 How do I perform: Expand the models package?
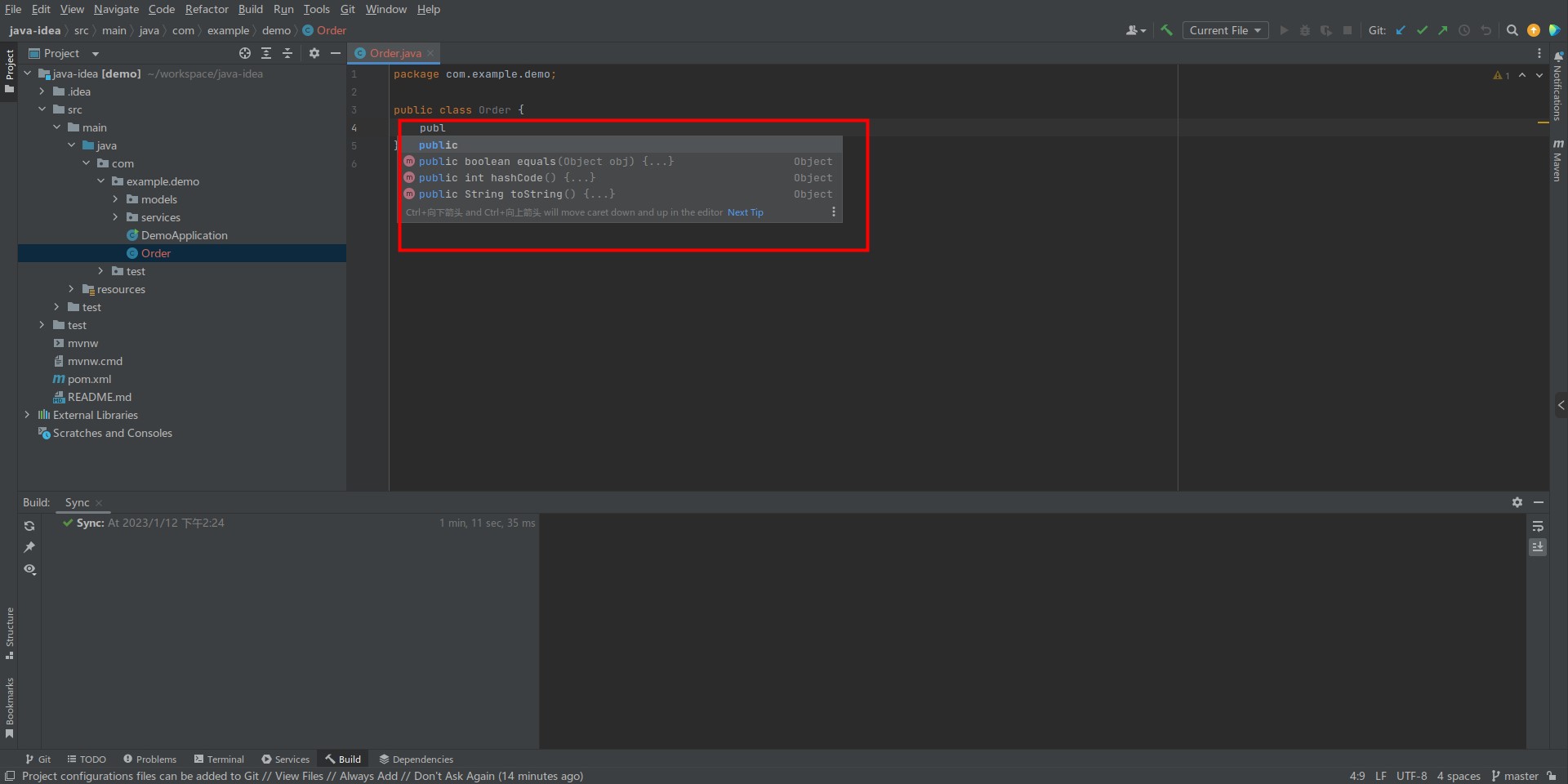(115, 199)
